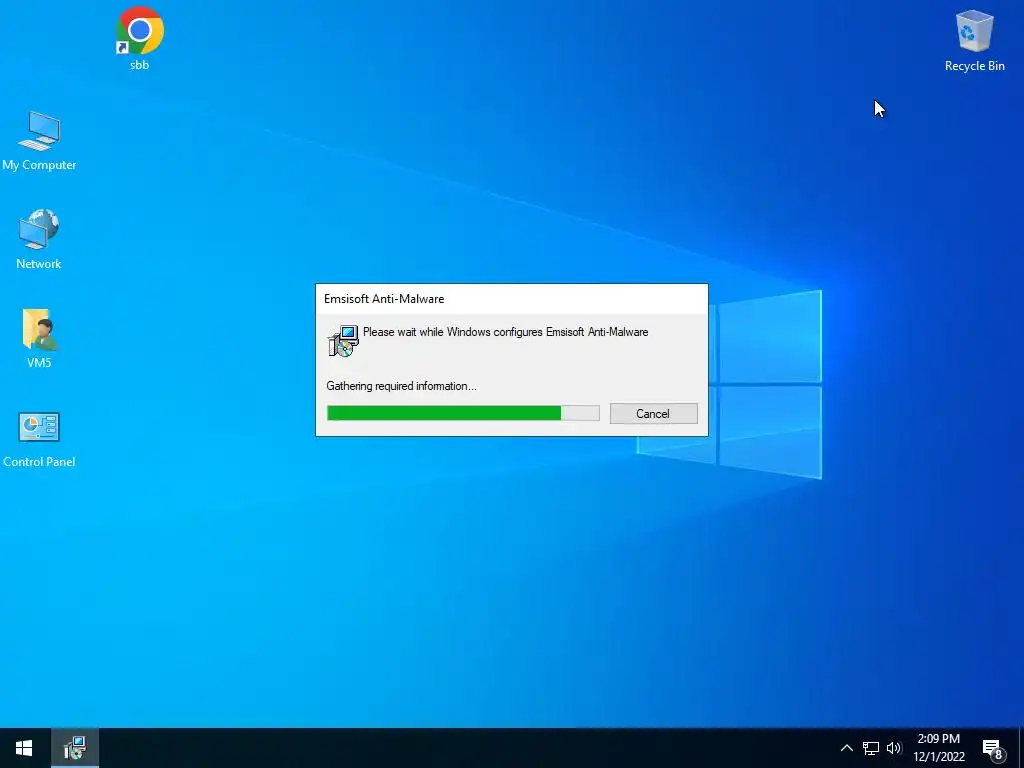Click the installer taskbar button
1024x768 pixels.
coord(75,748)
